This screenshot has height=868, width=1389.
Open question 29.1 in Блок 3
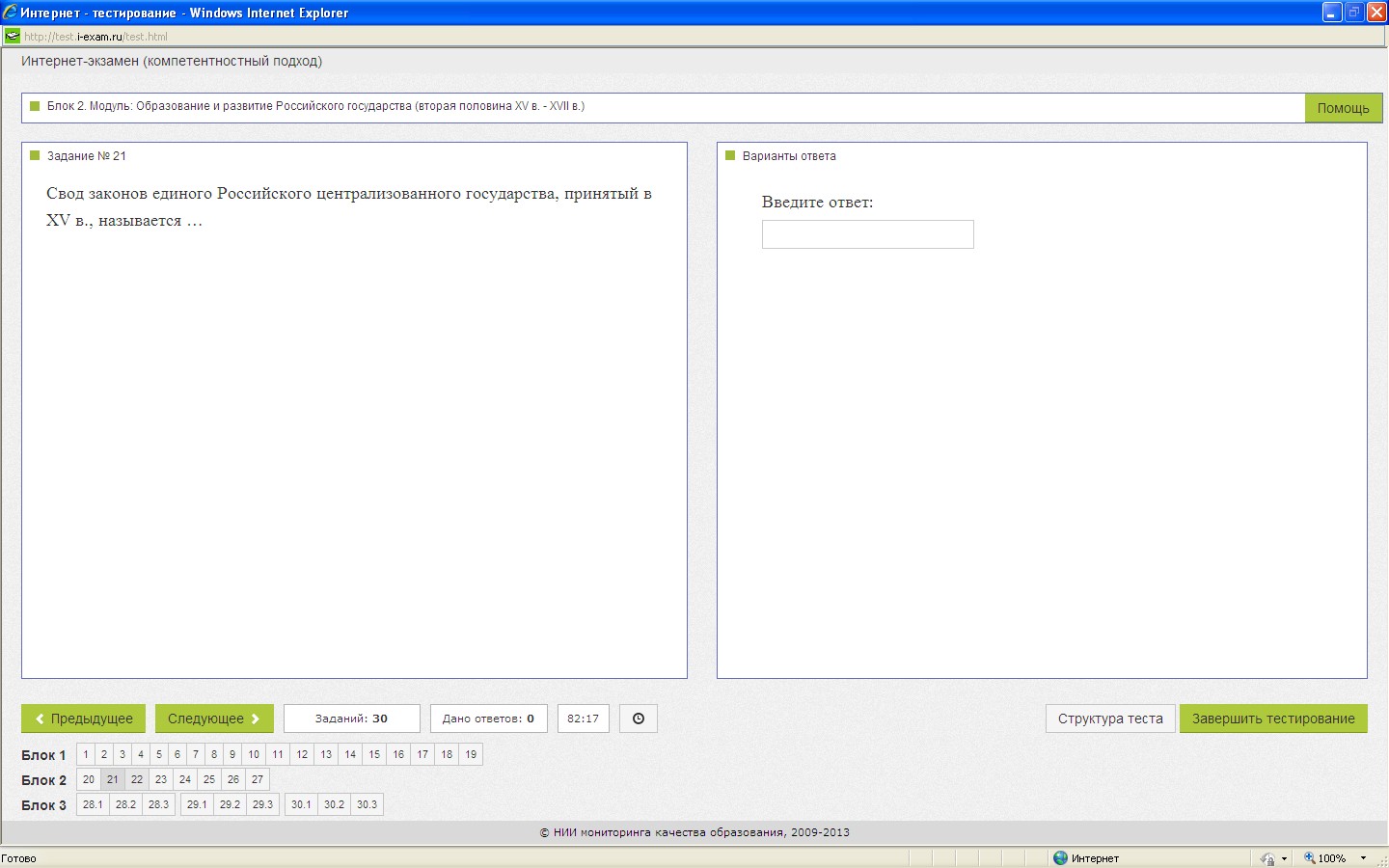tap(197, 804)
